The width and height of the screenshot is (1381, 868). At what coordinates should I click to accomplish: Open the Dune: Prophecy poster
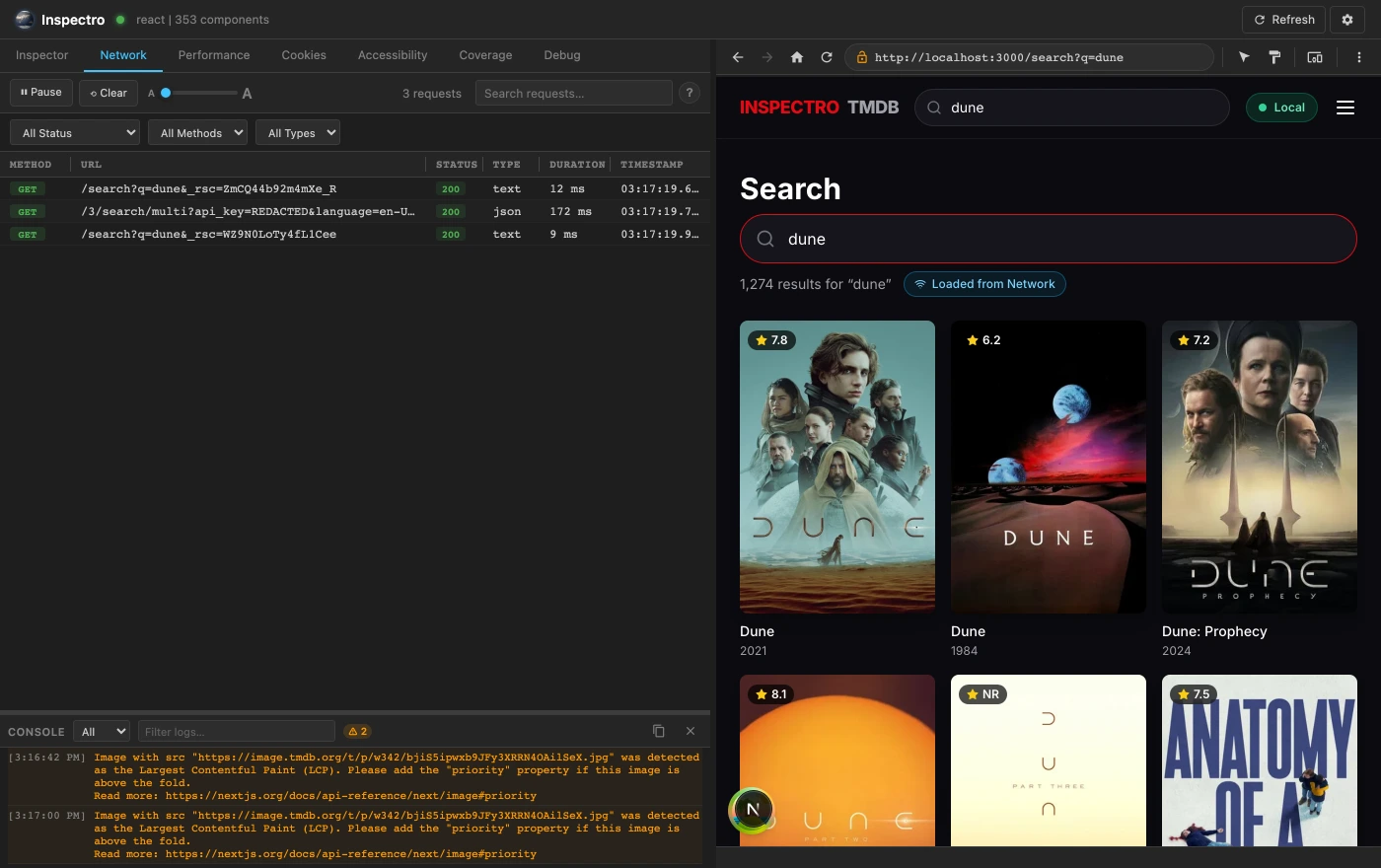(x=1260, y=467)
